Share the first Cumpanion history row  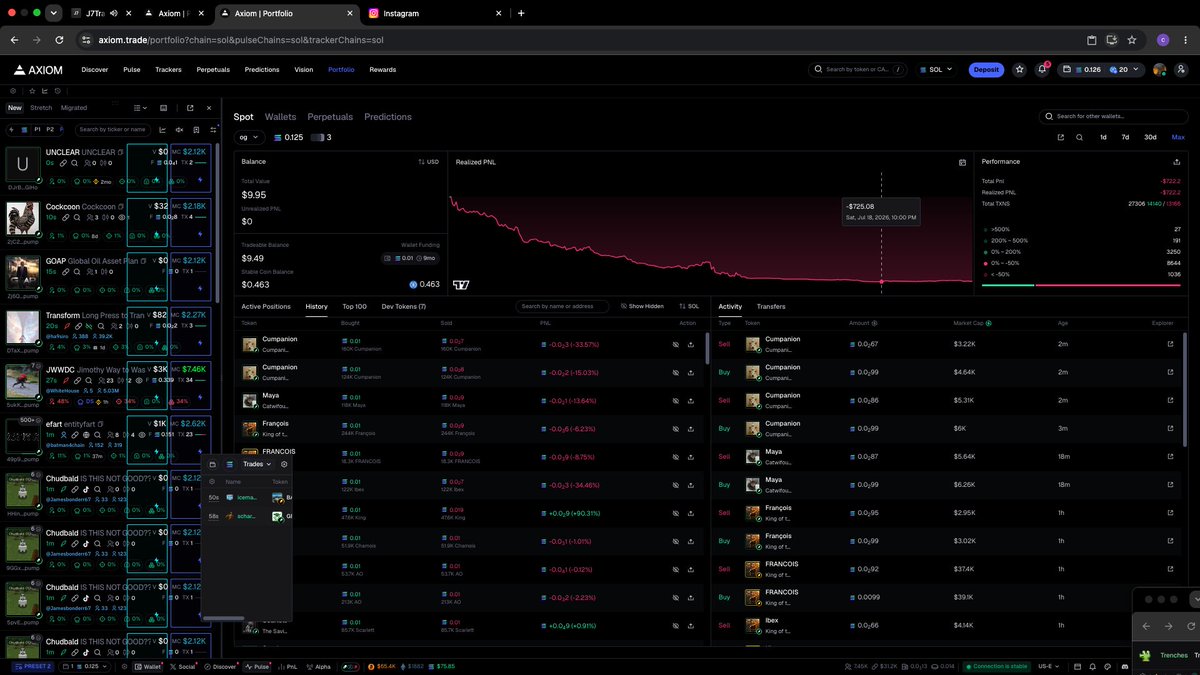click(x=691, y=344)
